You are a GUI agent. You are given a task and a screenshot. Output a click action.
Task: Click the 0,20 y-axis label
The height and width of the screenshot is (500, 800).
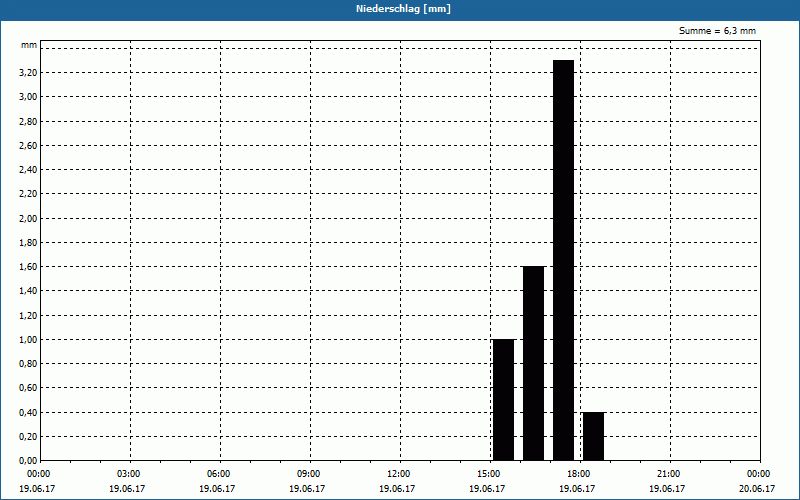tap(28, 436)
